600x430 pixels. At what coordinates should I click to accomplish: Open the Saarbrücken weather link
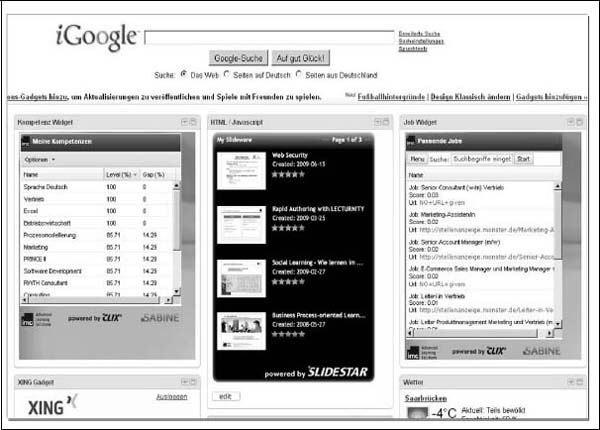tap(426, 398)
